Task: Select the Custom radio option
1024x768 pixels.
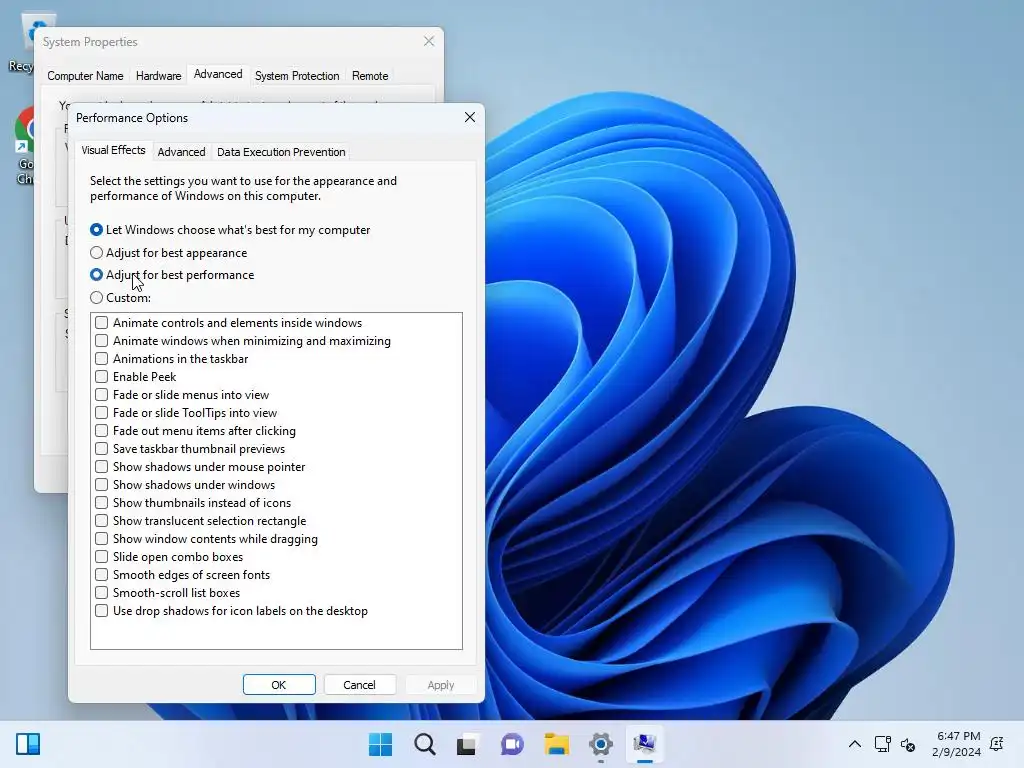Action: click(x=120, y=298)
